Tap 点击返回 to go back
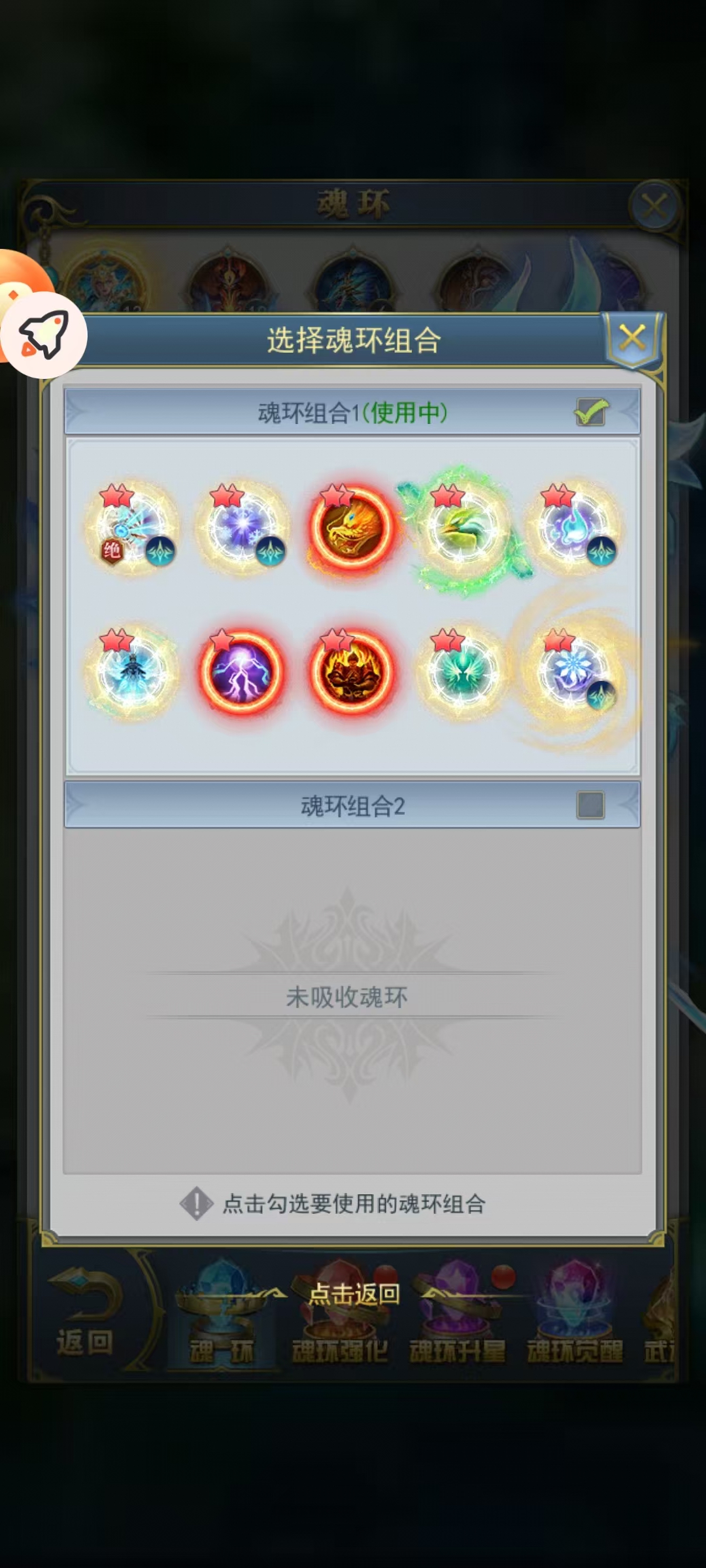Image resolution: width=706 pixels, height=1568 pixels. coord(354,1293)
